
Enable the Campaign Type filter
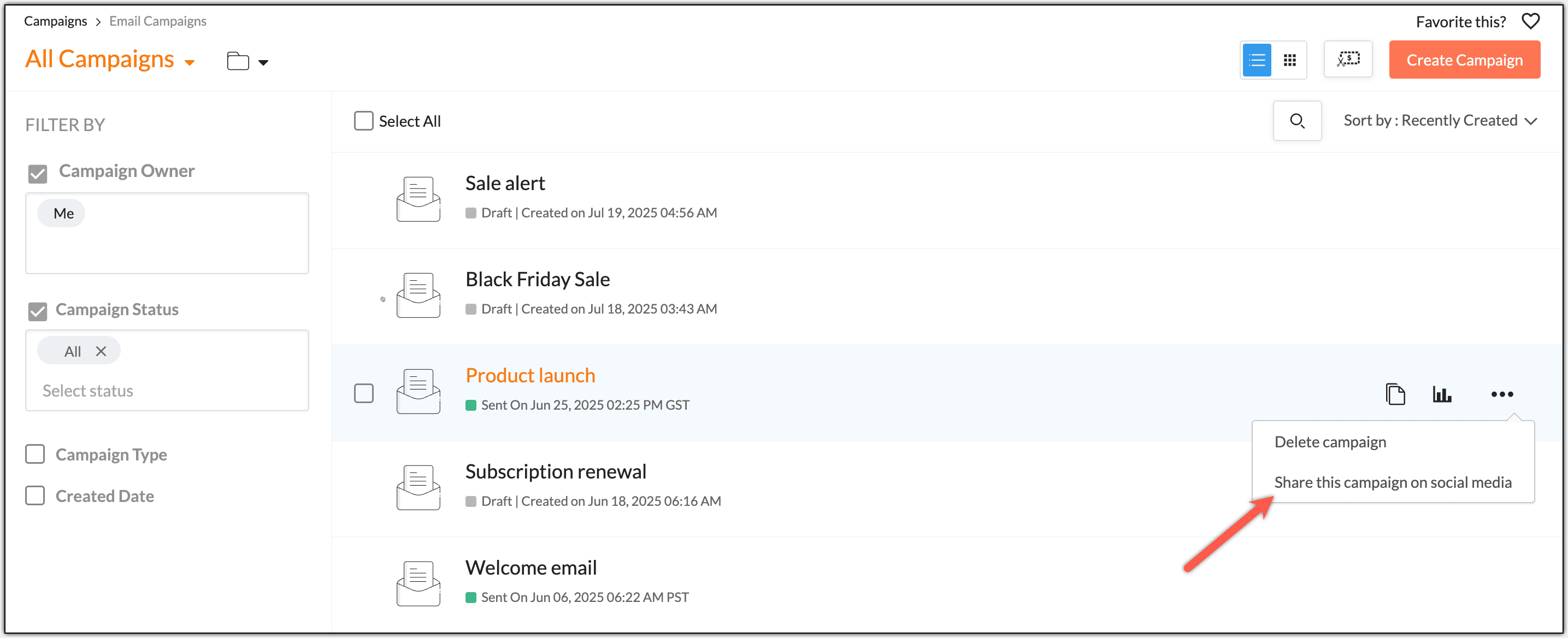tap(36, 453)
